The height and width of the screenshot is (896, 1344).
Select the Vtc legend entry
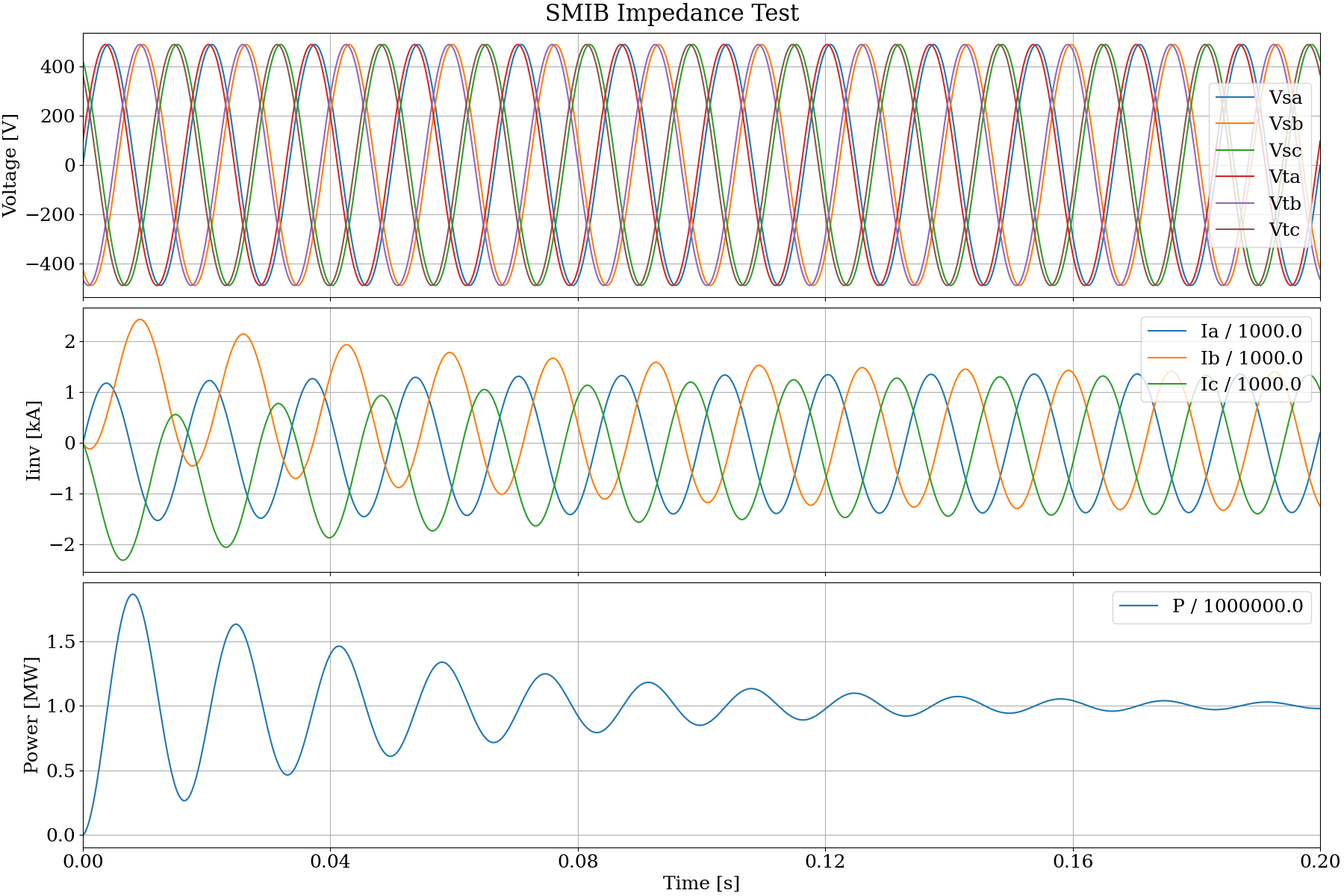point(1259,230)
